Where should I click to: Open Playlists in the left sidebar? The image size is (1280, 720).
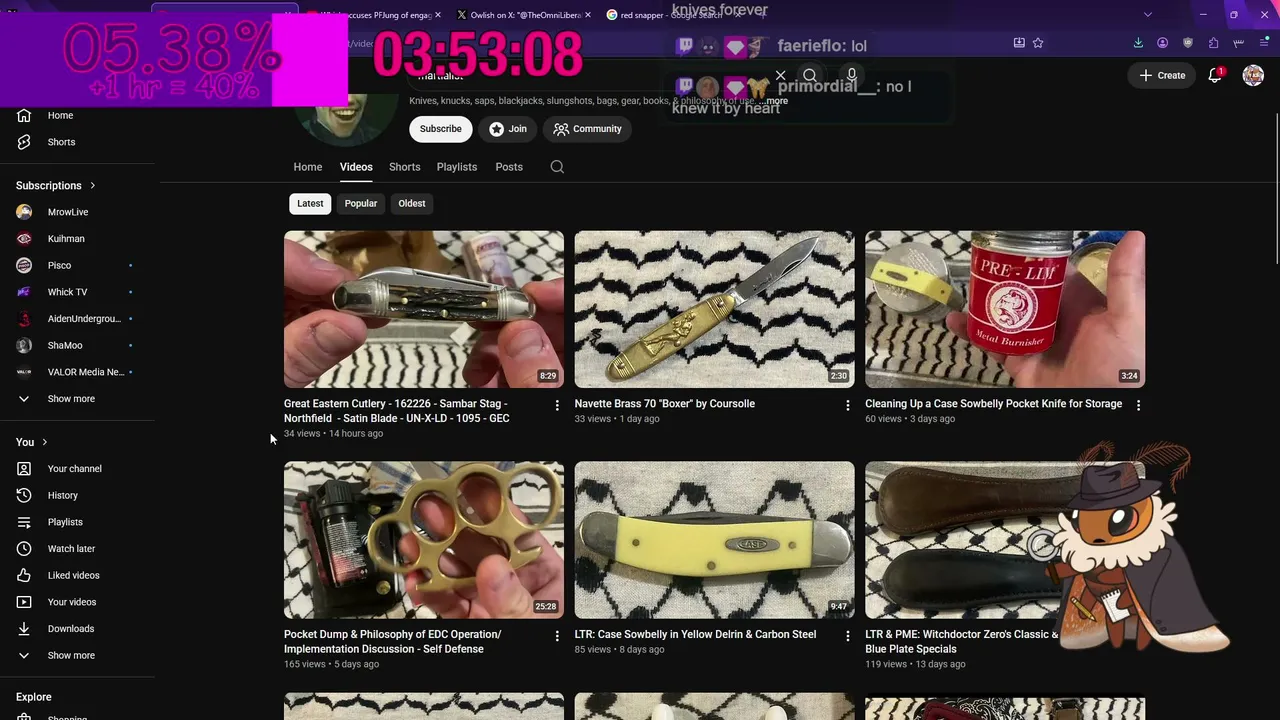(65, 522)
